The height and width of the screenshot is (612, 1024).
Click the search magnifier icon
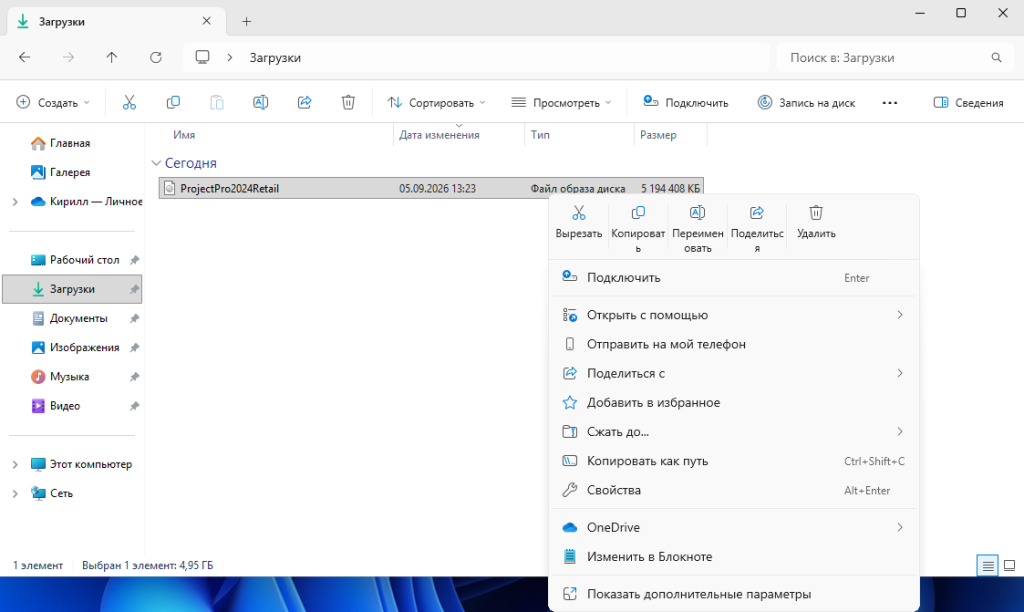click(x=996, y=57)
